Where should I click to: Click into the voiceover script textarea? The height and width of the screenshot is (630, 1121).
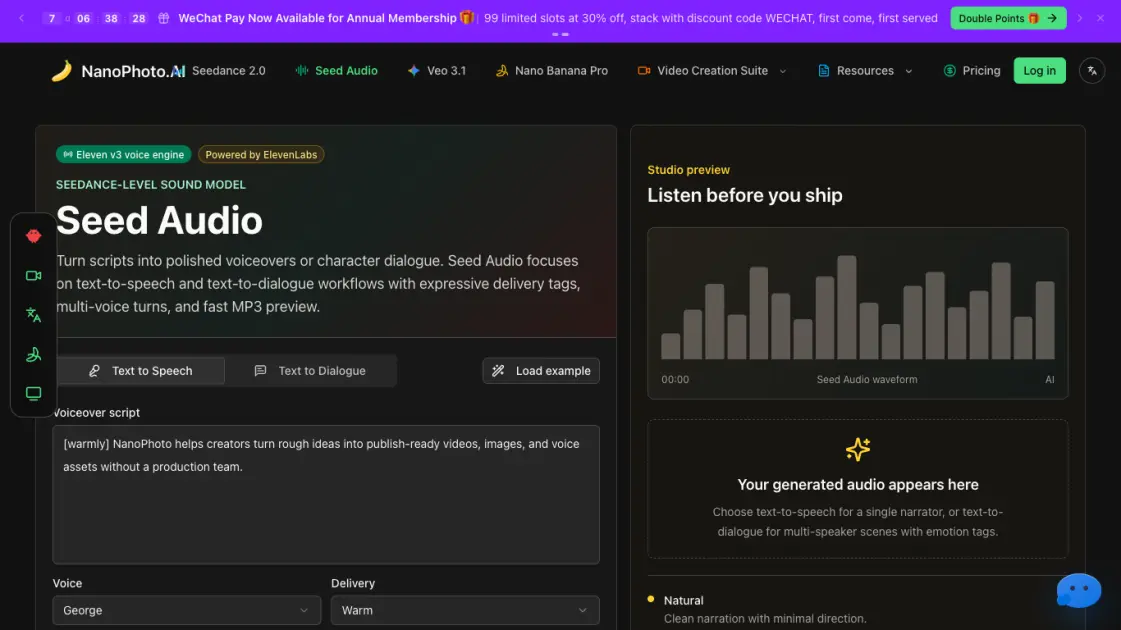(x=326, y=495)
